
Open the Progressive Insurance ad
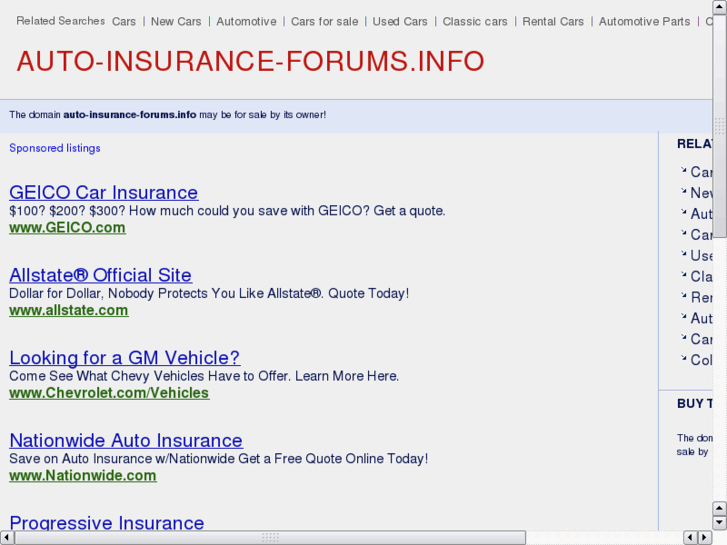(x=107, y=522)
